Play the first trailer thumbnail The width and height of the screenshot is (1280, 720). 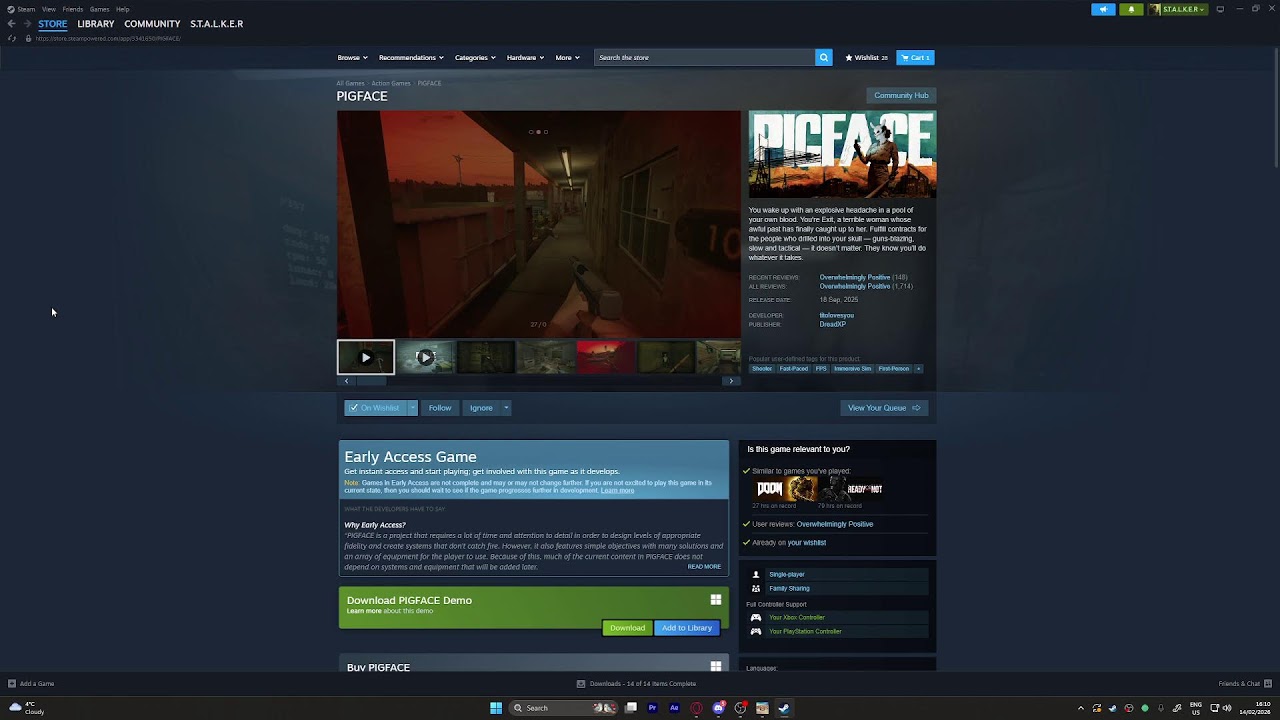(x=366, y=357)
